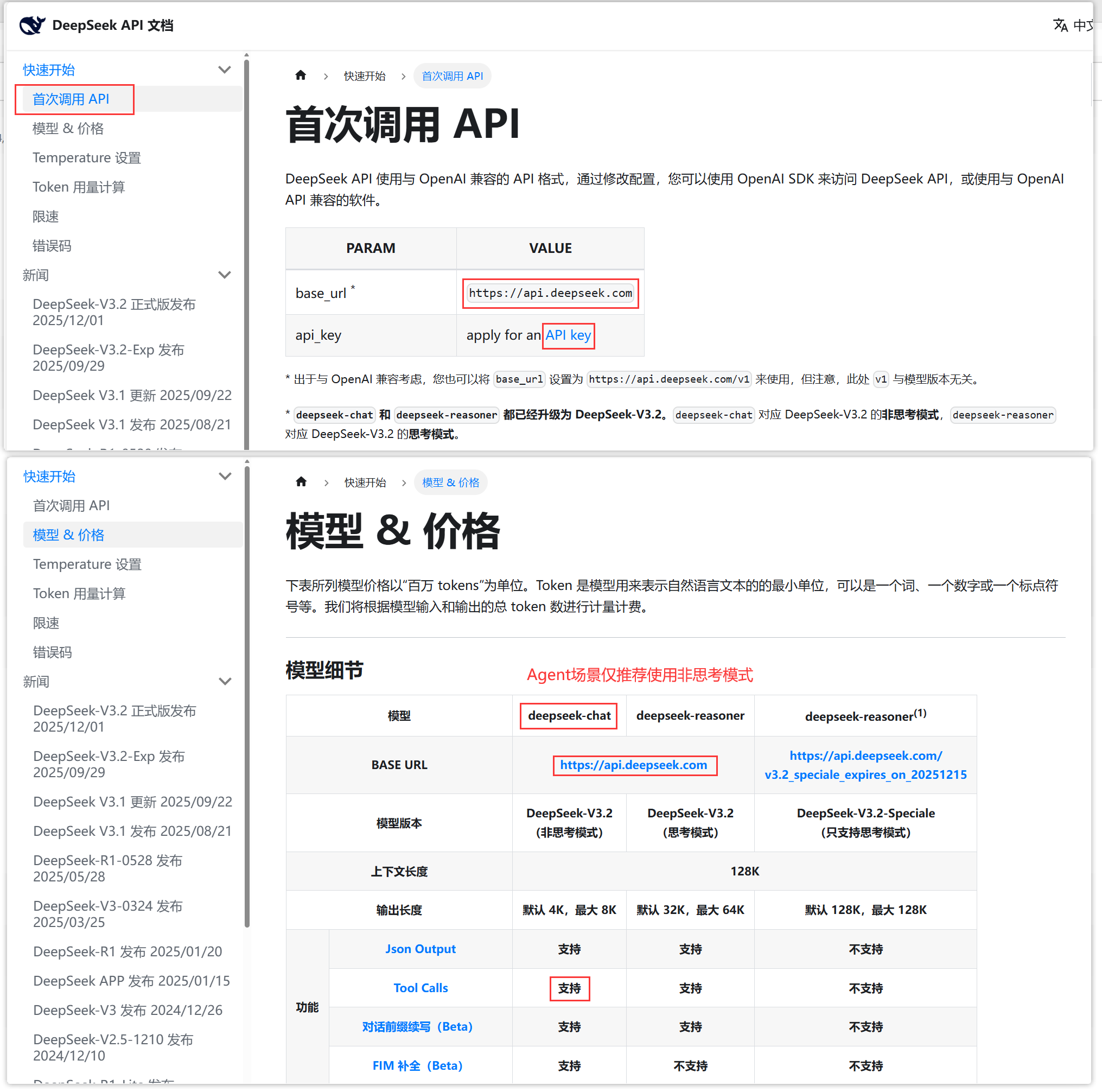Screen dimensions: 1102x1092
Task: Click 快速开始 in upper breadcrumb
Action: 365,76
